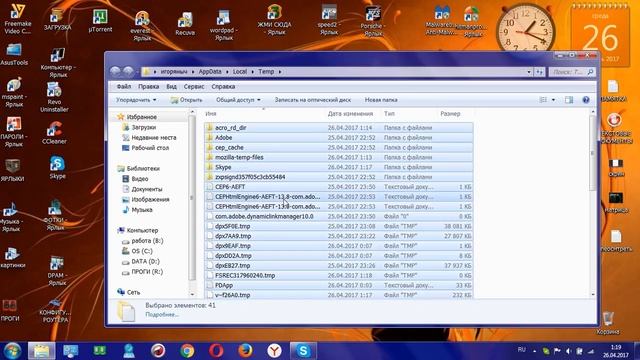Open the Вид menu
The height and width of the screenshot is (360, 640).
(171, 87)
